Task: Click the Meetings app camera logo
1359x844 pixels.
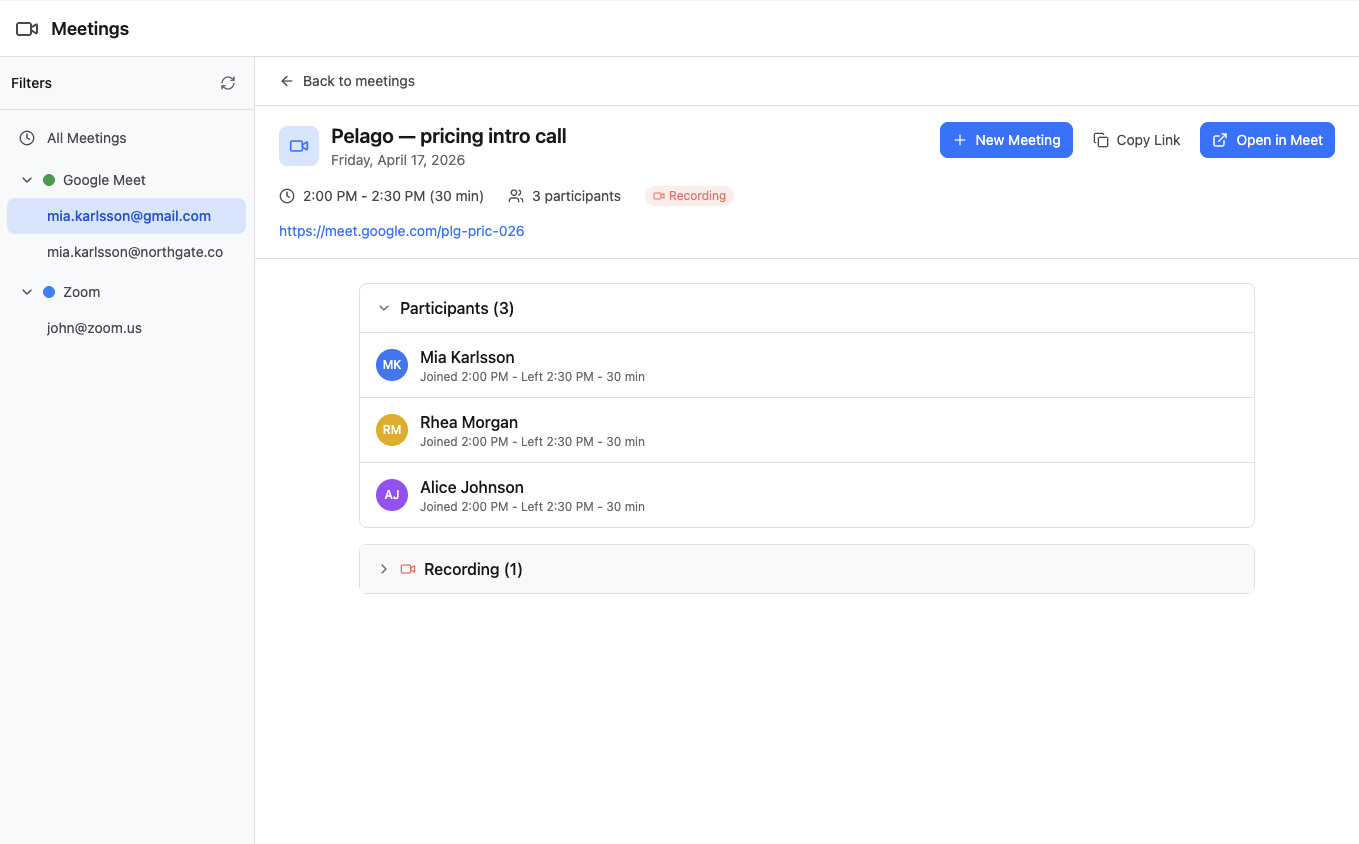Action: coord(26,28)
